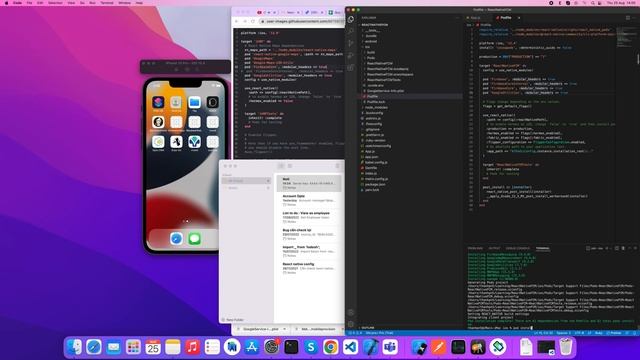Go back in the Chrome window

pos(236,21)
